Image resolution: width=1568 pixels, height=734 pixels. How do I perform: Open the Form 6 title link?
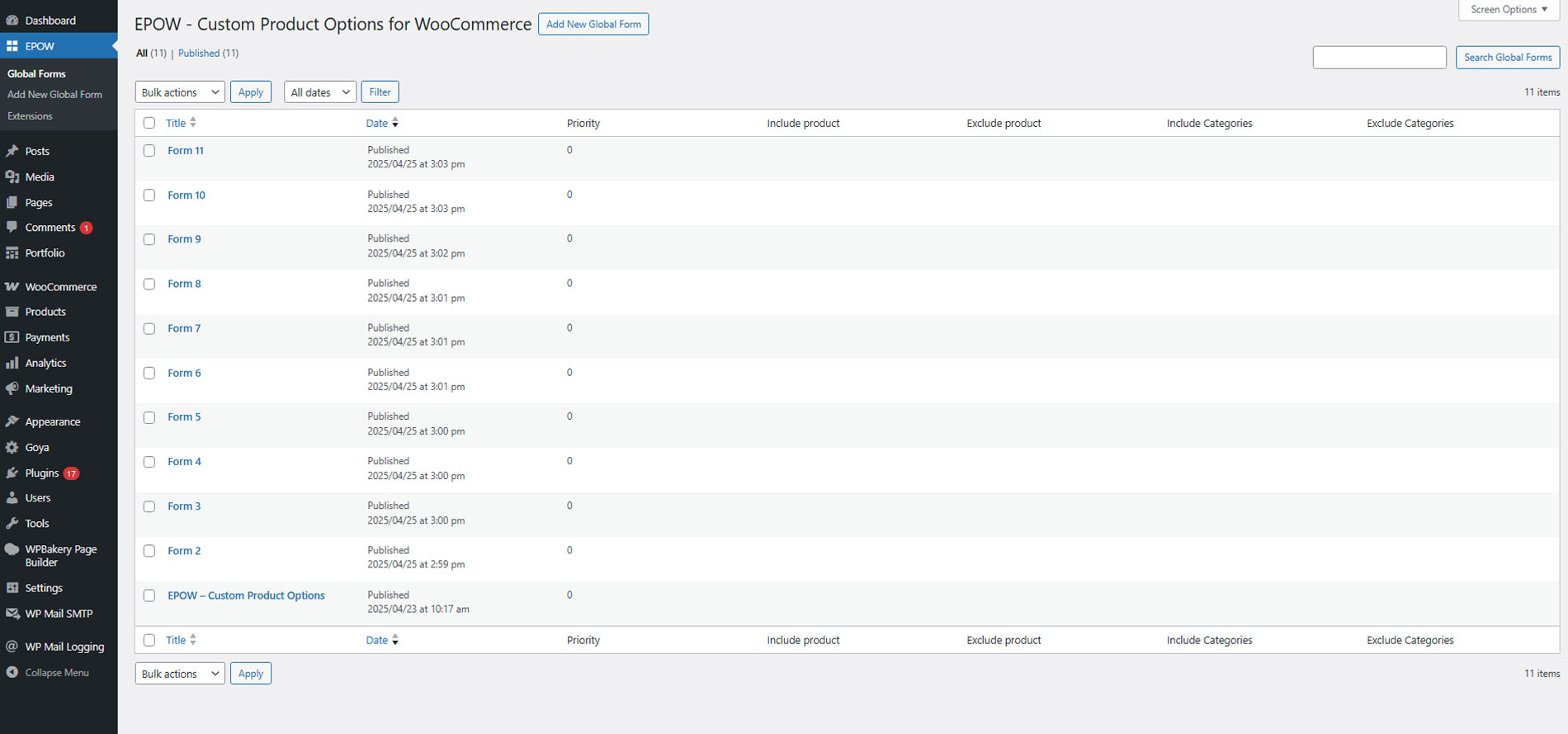point(184,373)
